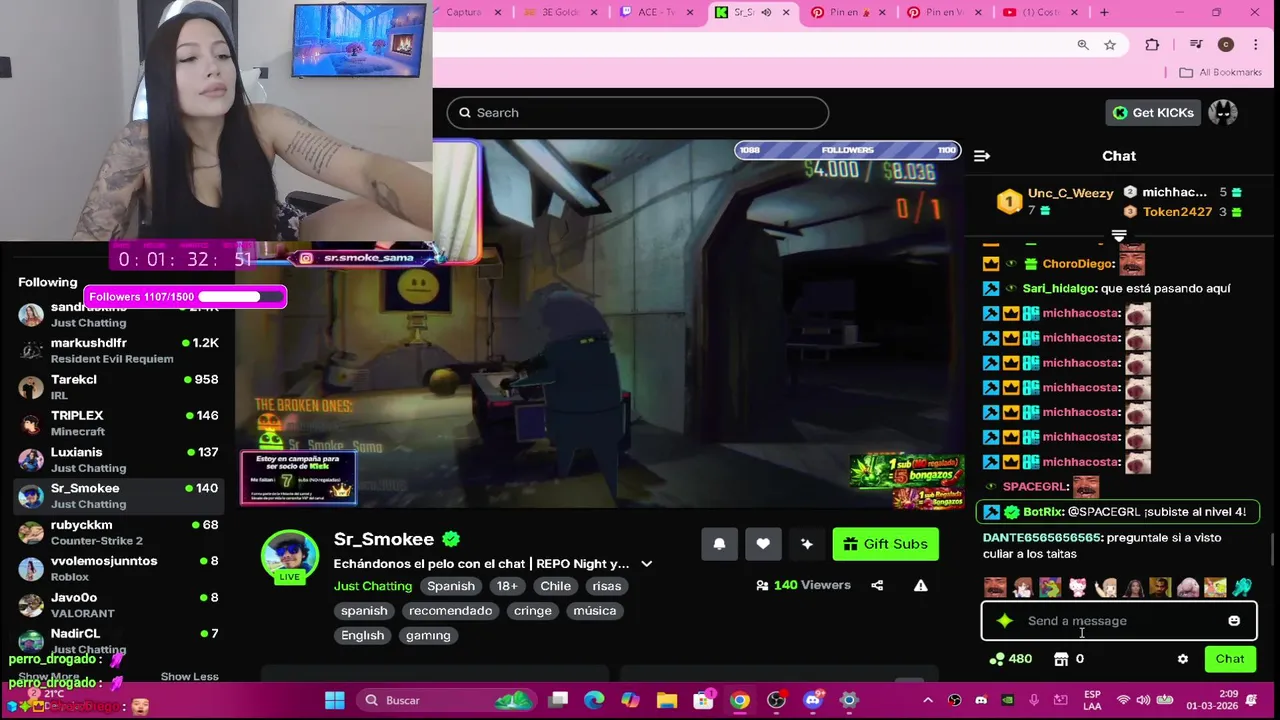
Task: Open JavoOo VALORANT channel
Action: (x=119, y=605)
